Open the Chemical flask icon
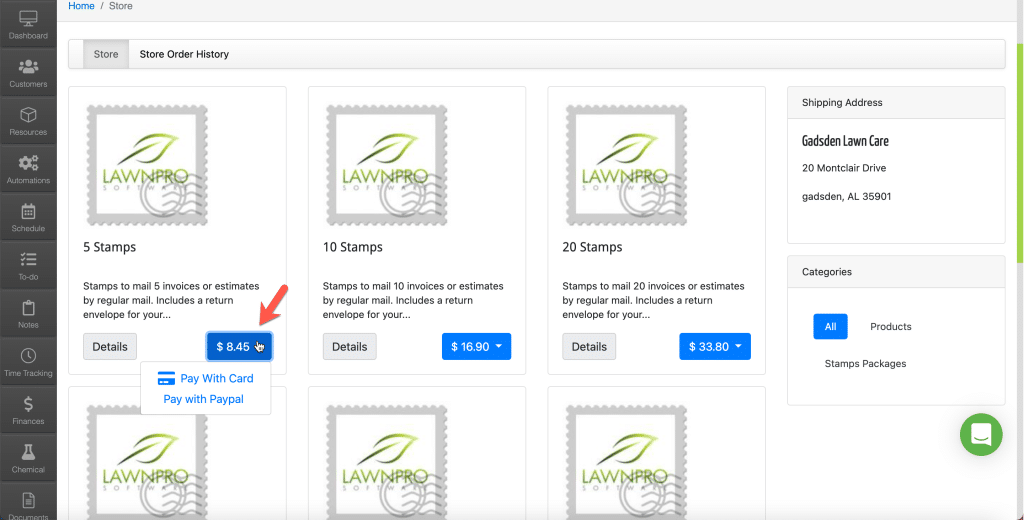Viewport: 1024px width, 520px height. pos(28,452)
